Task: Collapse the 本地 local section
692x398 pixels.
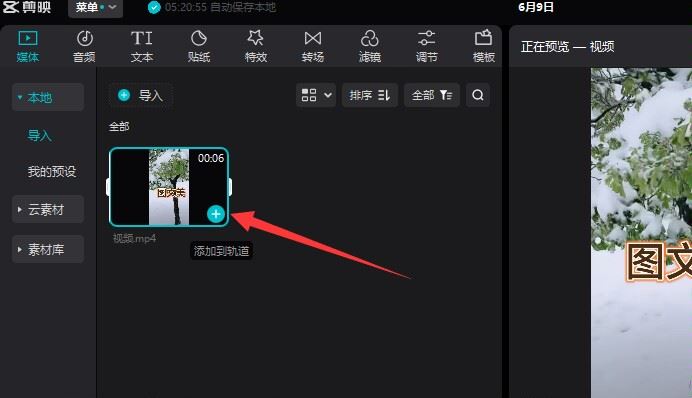Action: pos(48,97)
